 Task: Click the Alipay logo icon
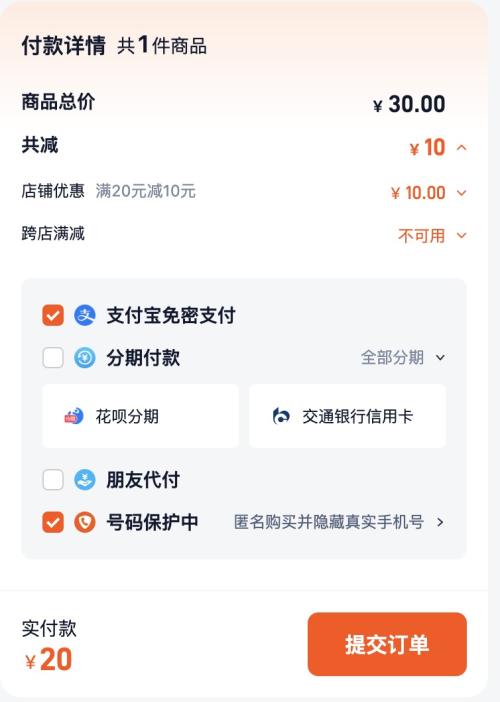pos(85,315)
